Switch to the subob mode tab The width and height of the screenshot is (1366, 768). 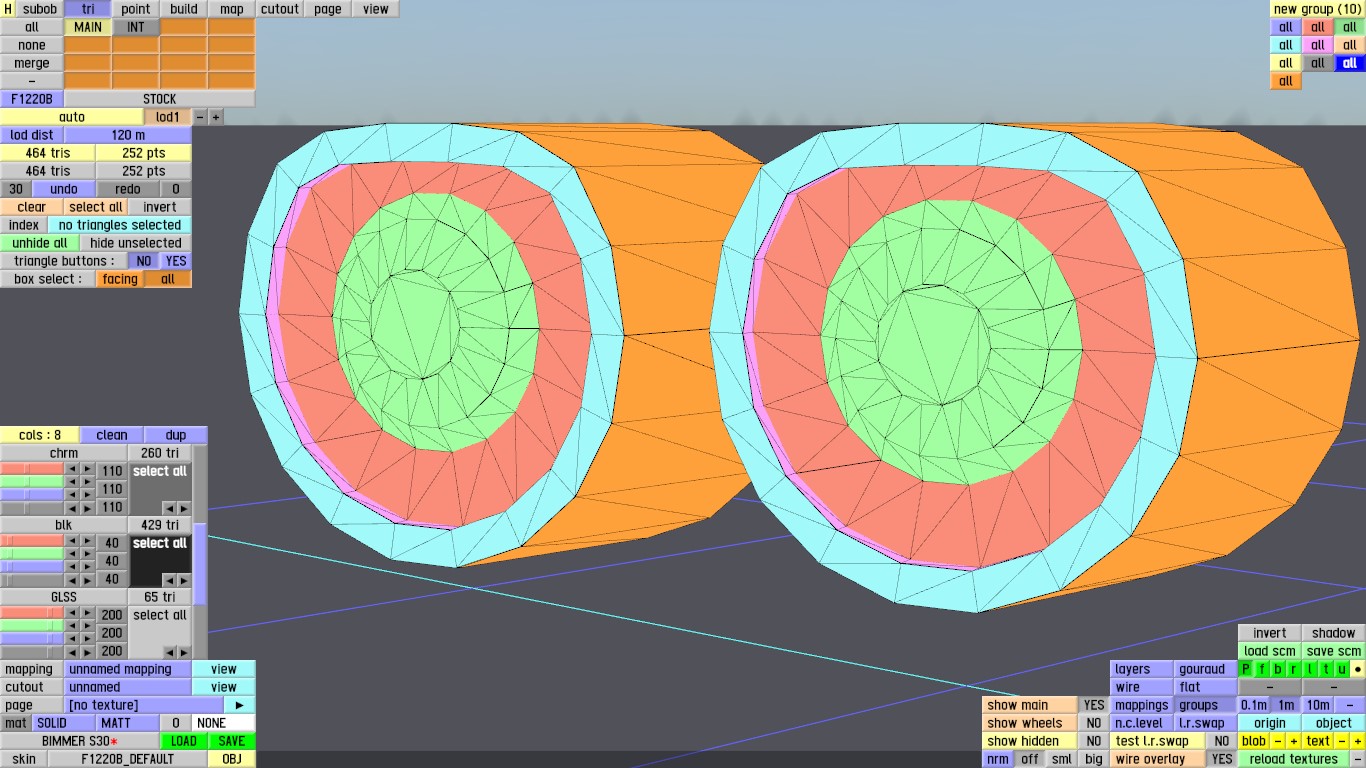click(x=40, y=9)
